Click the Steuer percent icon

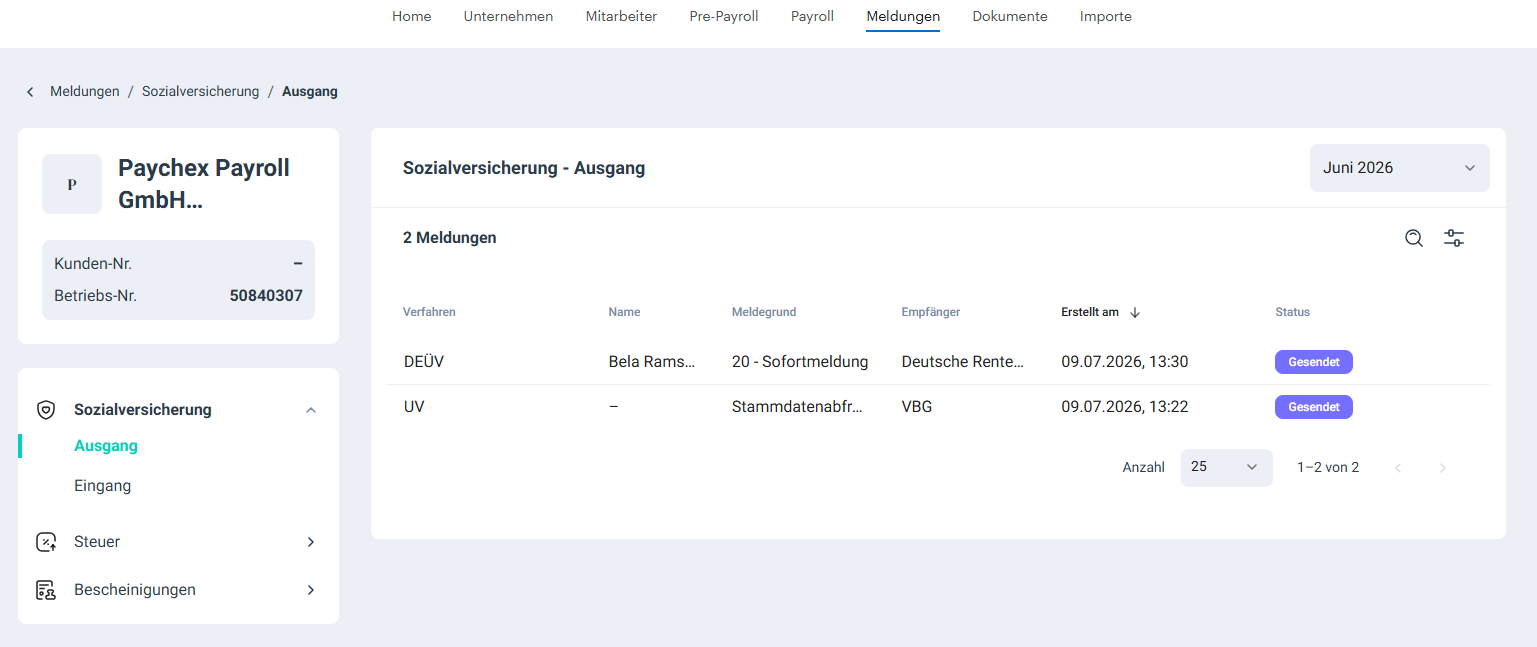[x=46, y=542]
